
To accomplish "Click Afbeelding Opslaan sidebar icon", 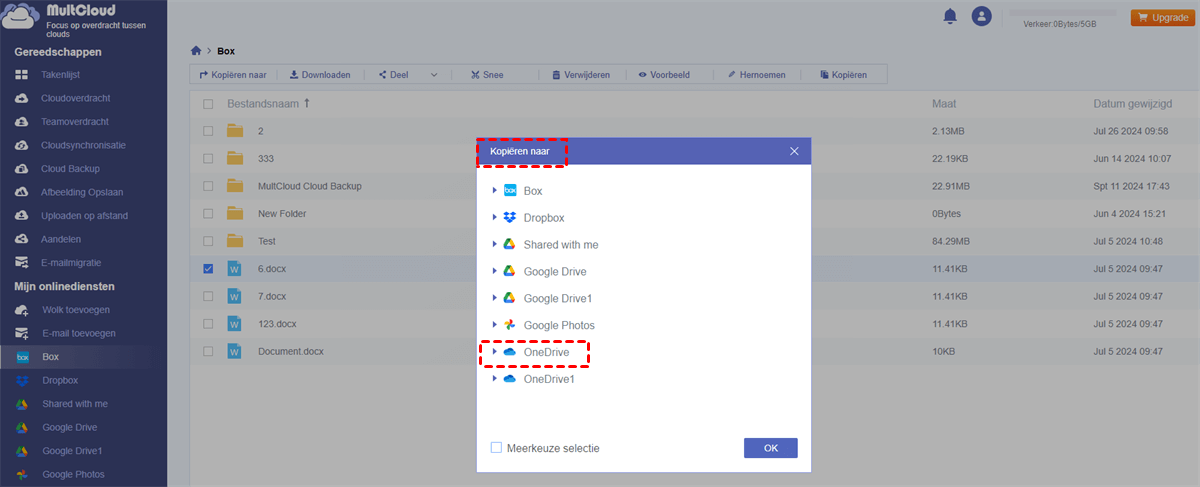I will (22, 192).
